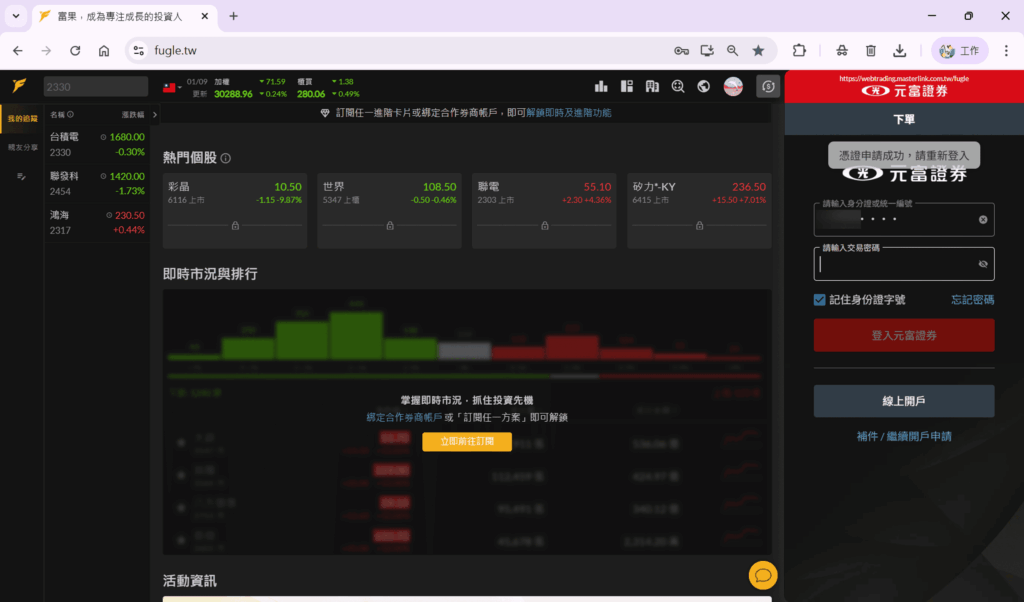Bookmark this page with the star icon
1024x602 pixels.
pos(758,50)
